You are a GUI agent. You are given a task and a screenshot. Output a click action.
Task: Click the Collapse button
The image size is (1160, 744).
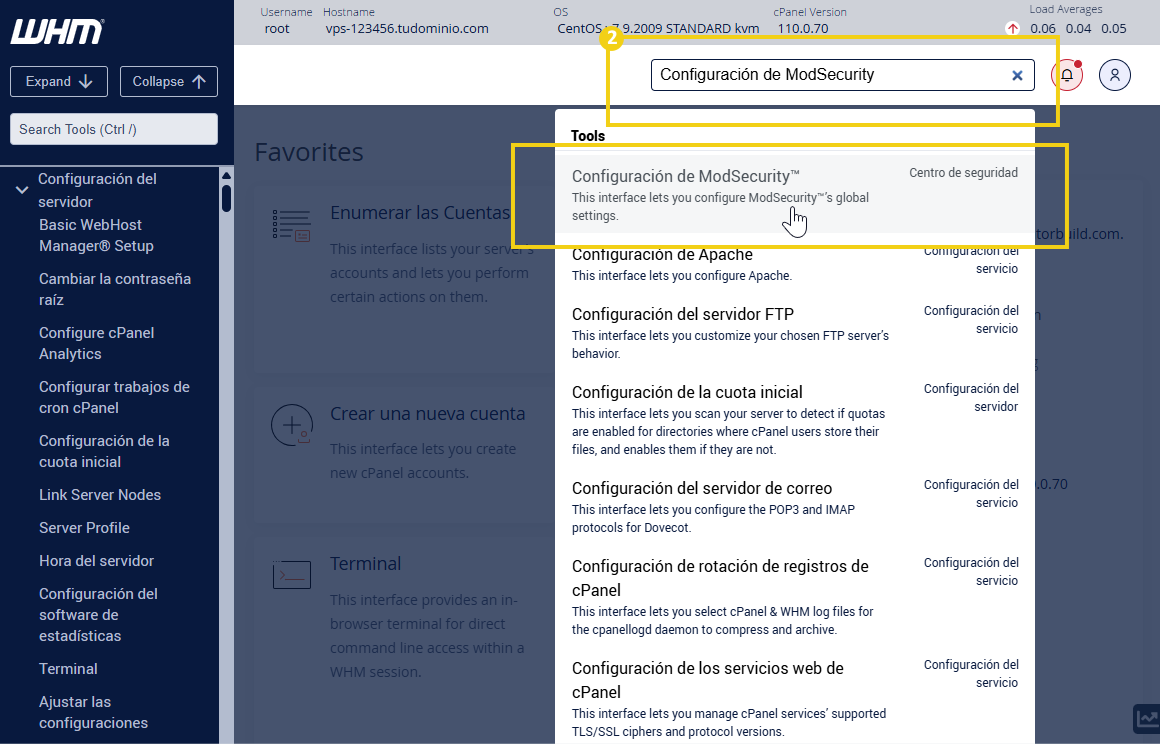coord(169,81)
